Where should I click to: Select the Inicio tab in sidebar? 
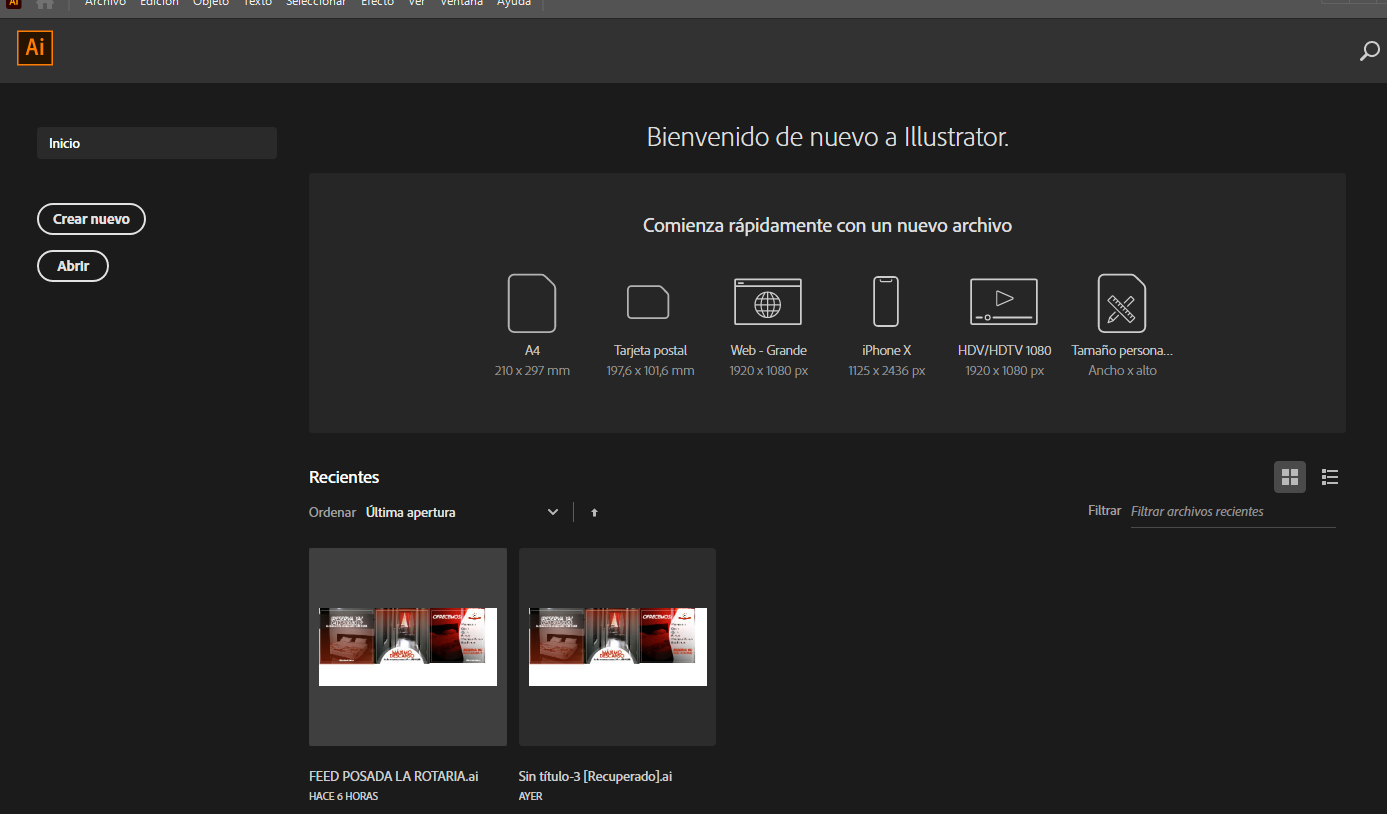pos(157,143)
